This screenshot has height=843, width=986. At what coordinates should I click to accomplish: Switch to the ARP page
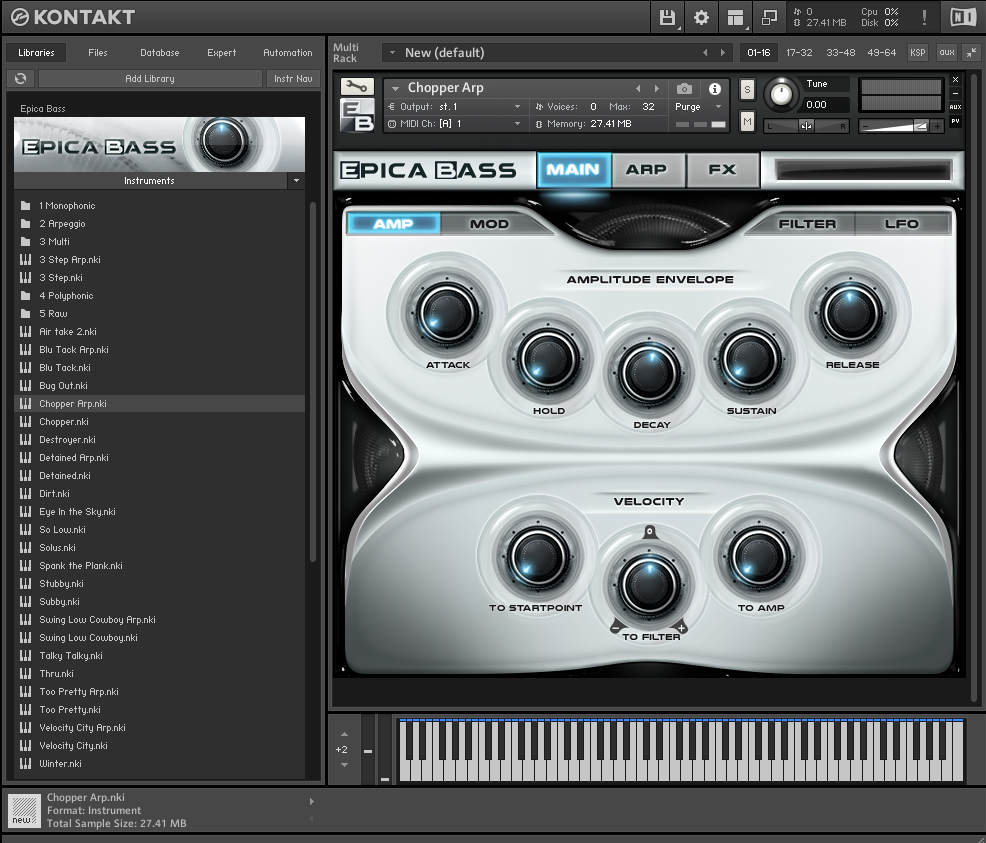646,170
